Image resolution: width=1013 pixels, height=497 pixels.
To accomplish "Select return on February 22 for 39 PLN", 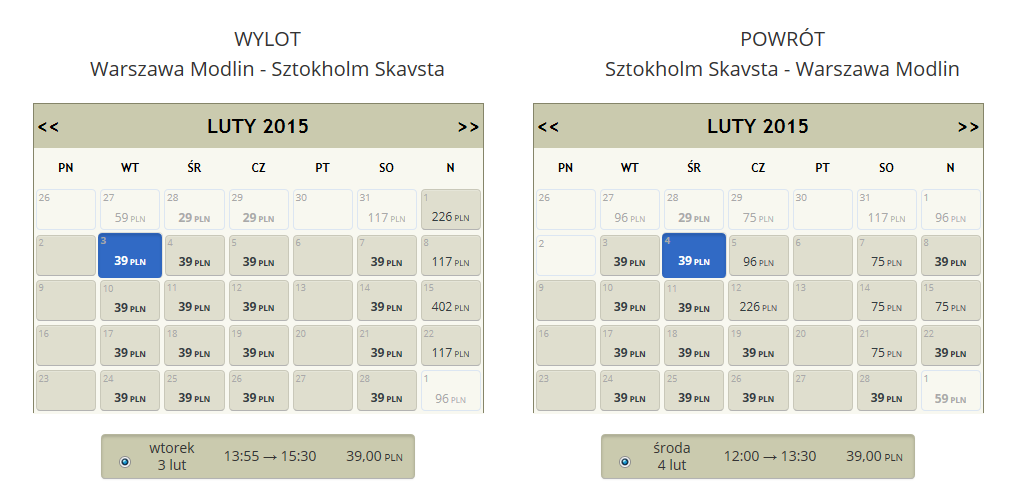I will (951, 346).
